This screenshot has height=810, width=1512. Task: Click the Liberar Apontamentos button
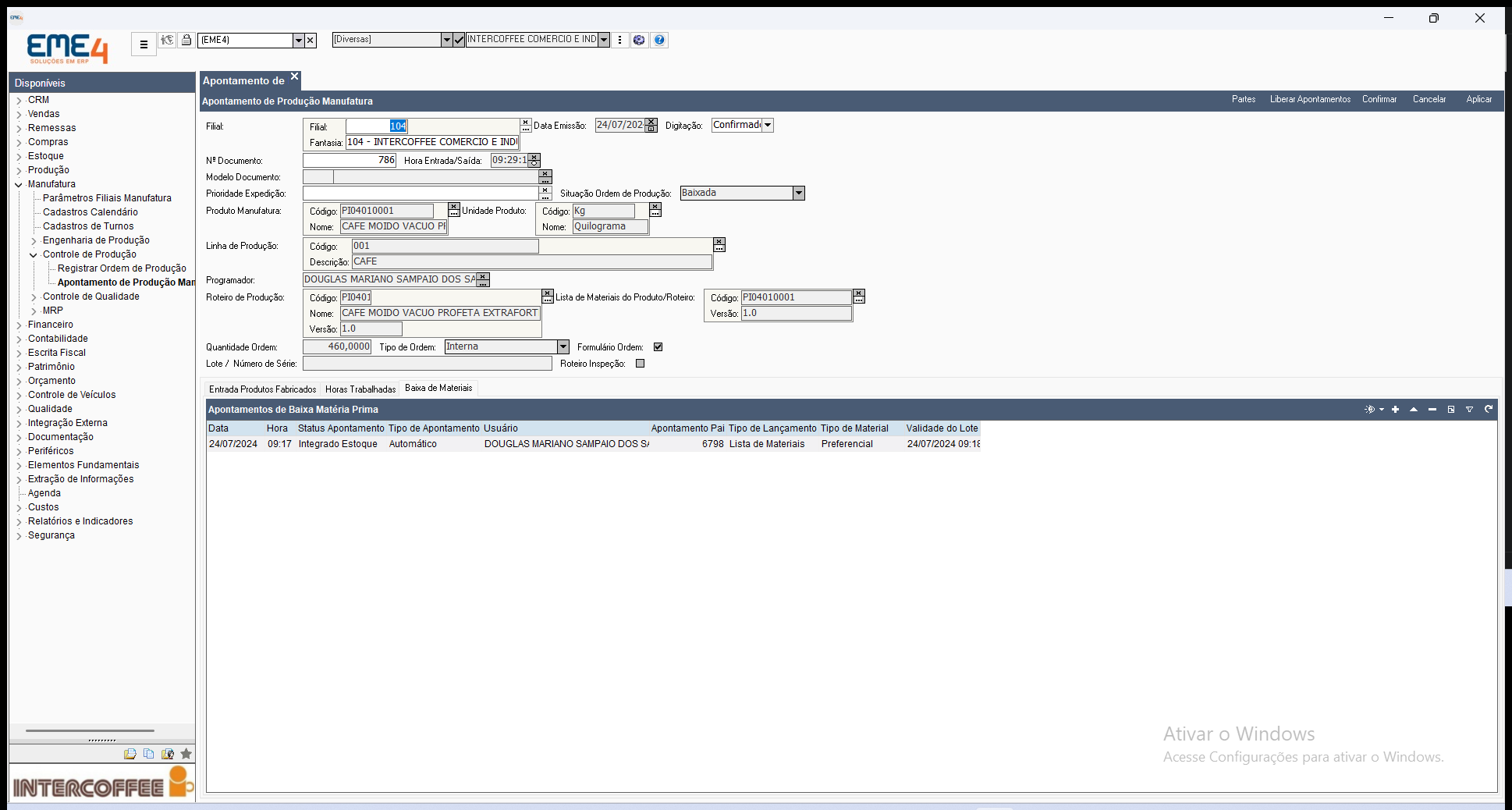[1310, 99]
